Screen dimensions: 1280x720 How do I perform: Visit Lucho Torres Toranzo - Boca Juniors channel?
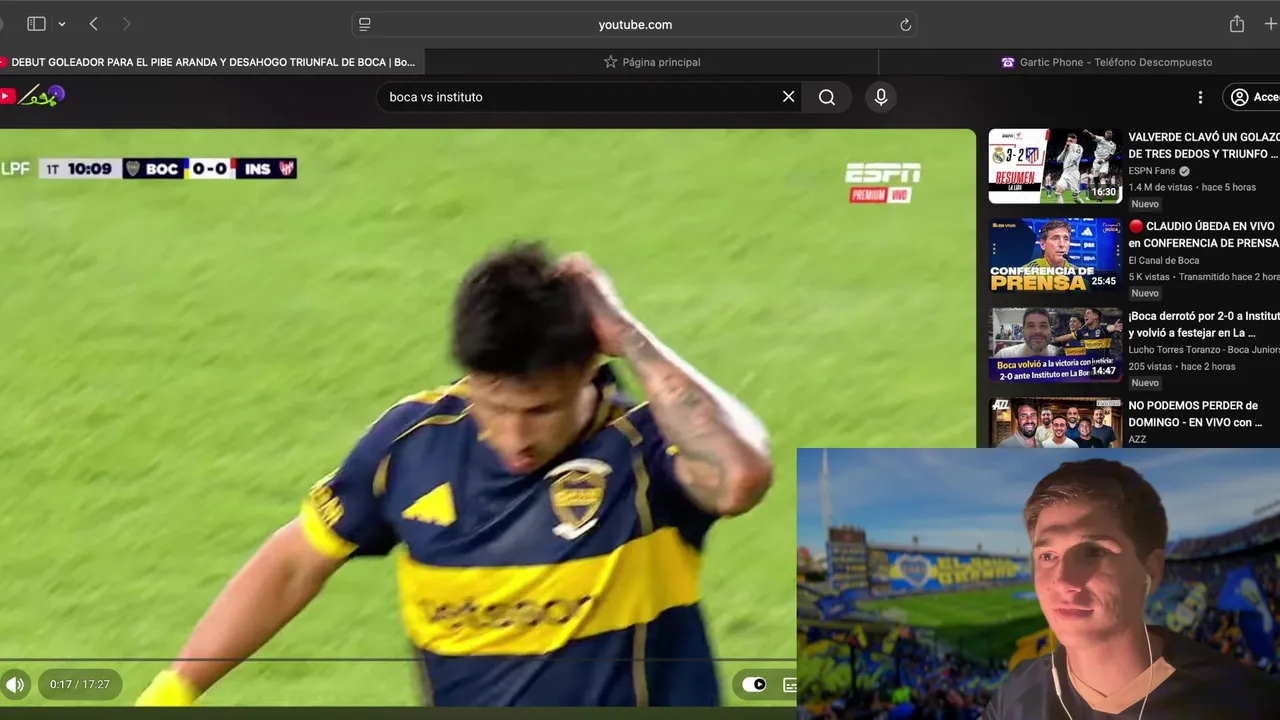[1203, 350]
